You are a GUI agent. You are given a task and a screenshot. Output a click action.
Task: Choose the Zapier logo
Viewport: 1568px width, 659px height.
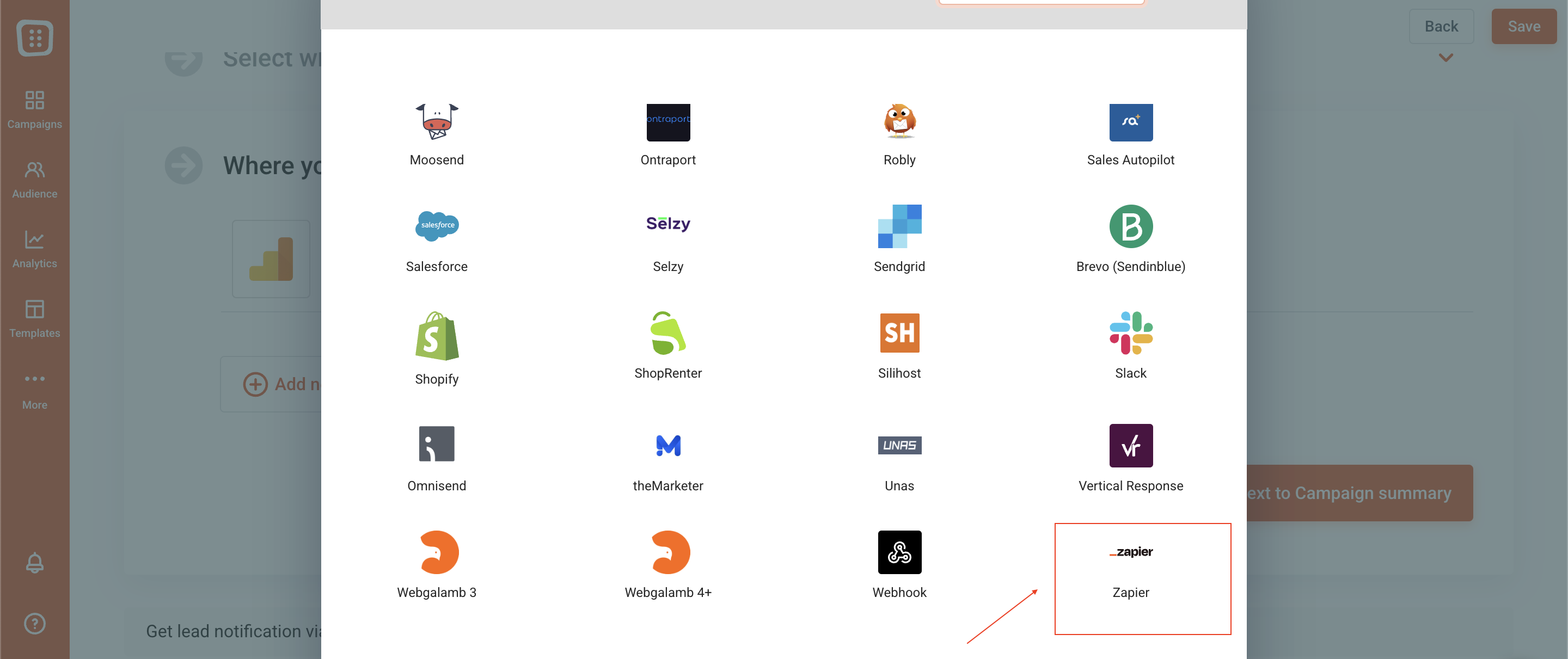[x=1130, y=552]
